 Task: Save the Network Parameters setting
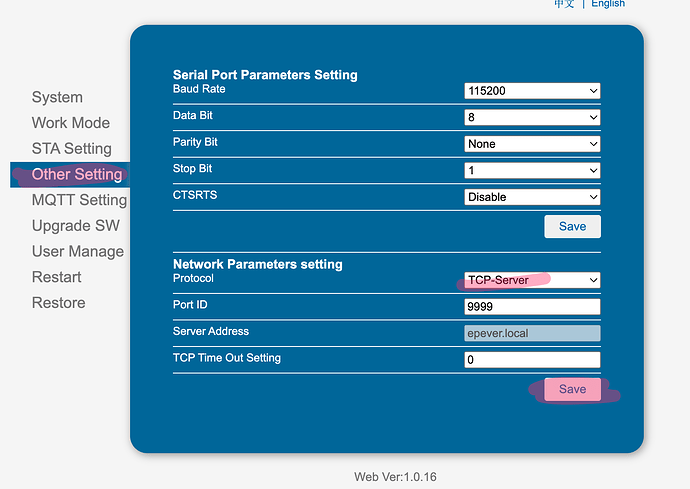[572, 389]
